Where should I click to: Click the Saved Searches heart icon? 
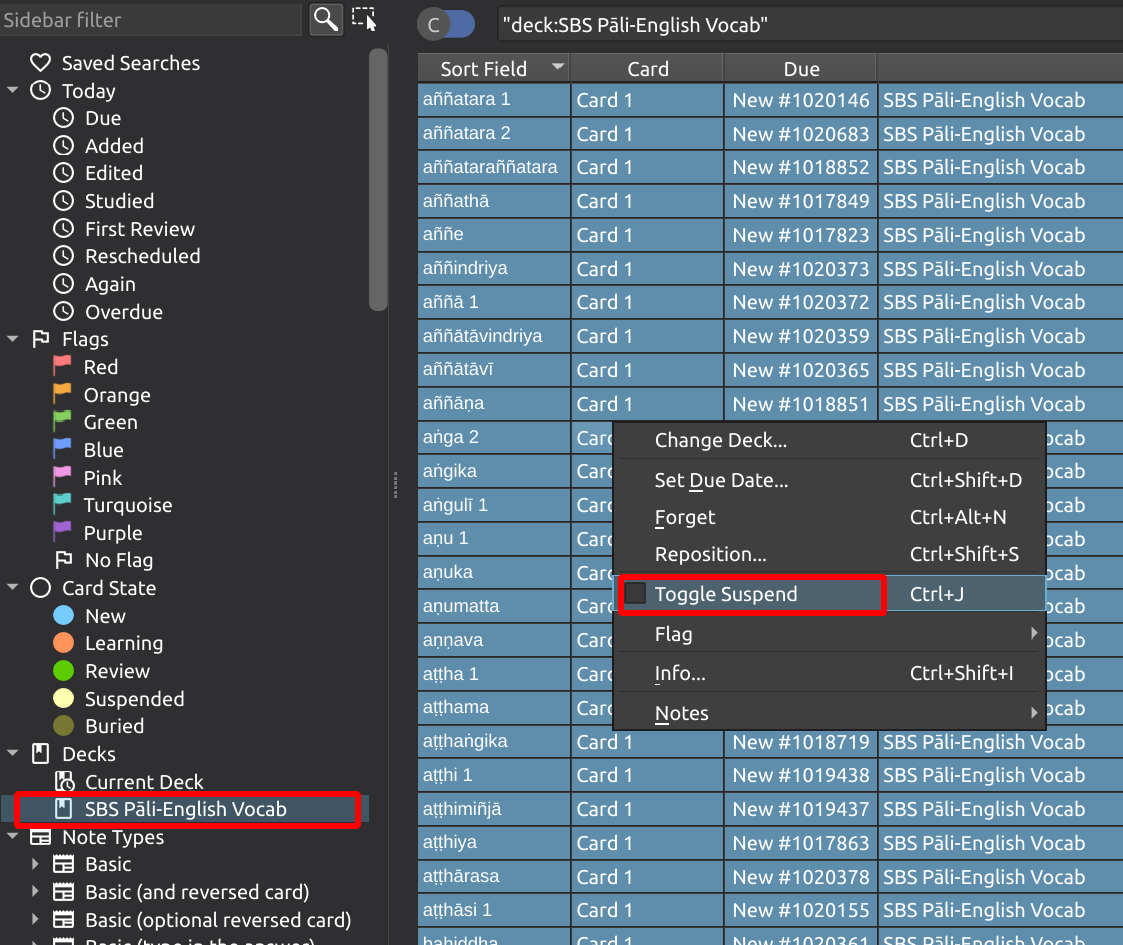(x=40, y=62)
